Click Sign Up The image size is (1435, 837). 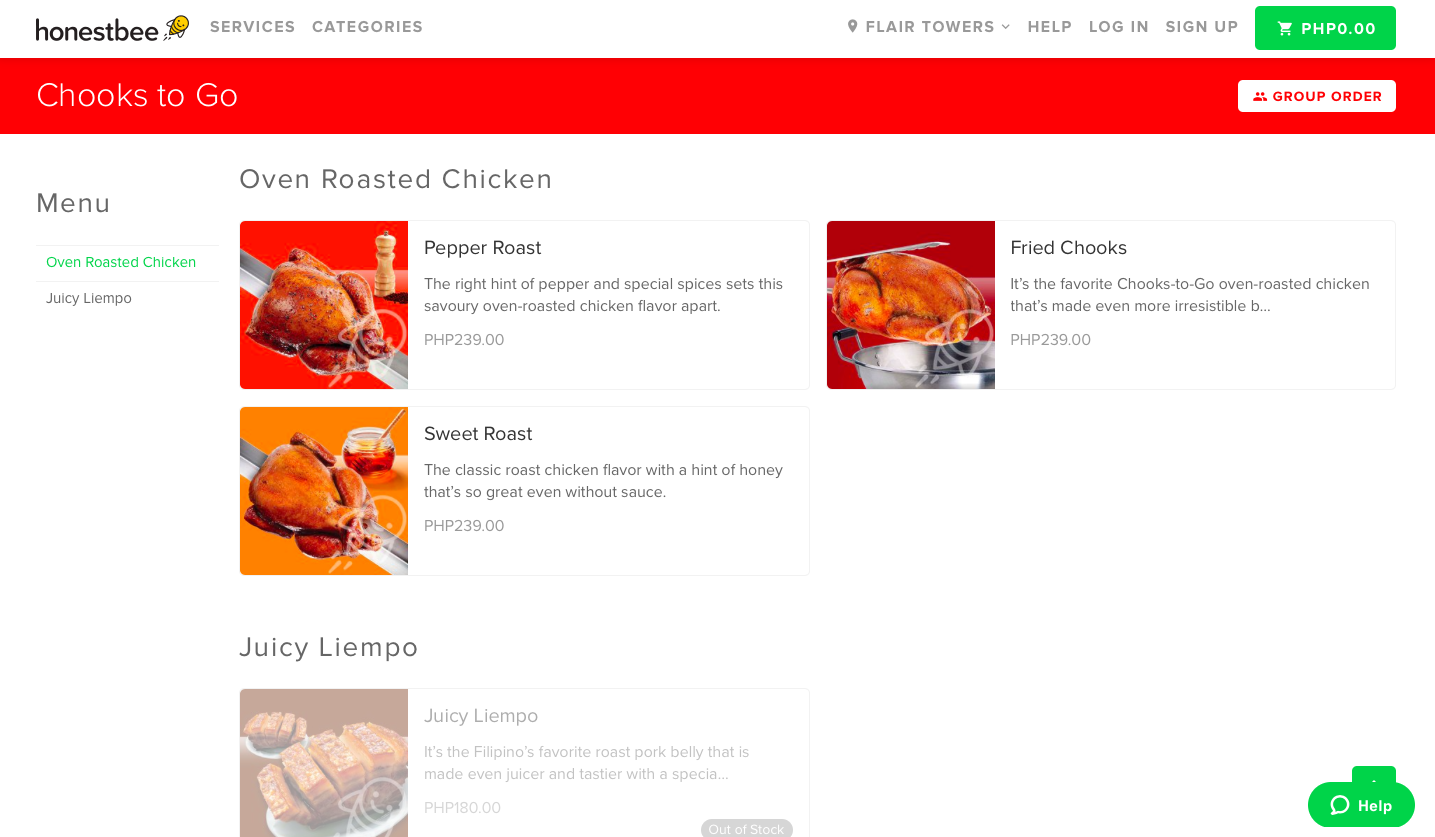[1202, 27]
